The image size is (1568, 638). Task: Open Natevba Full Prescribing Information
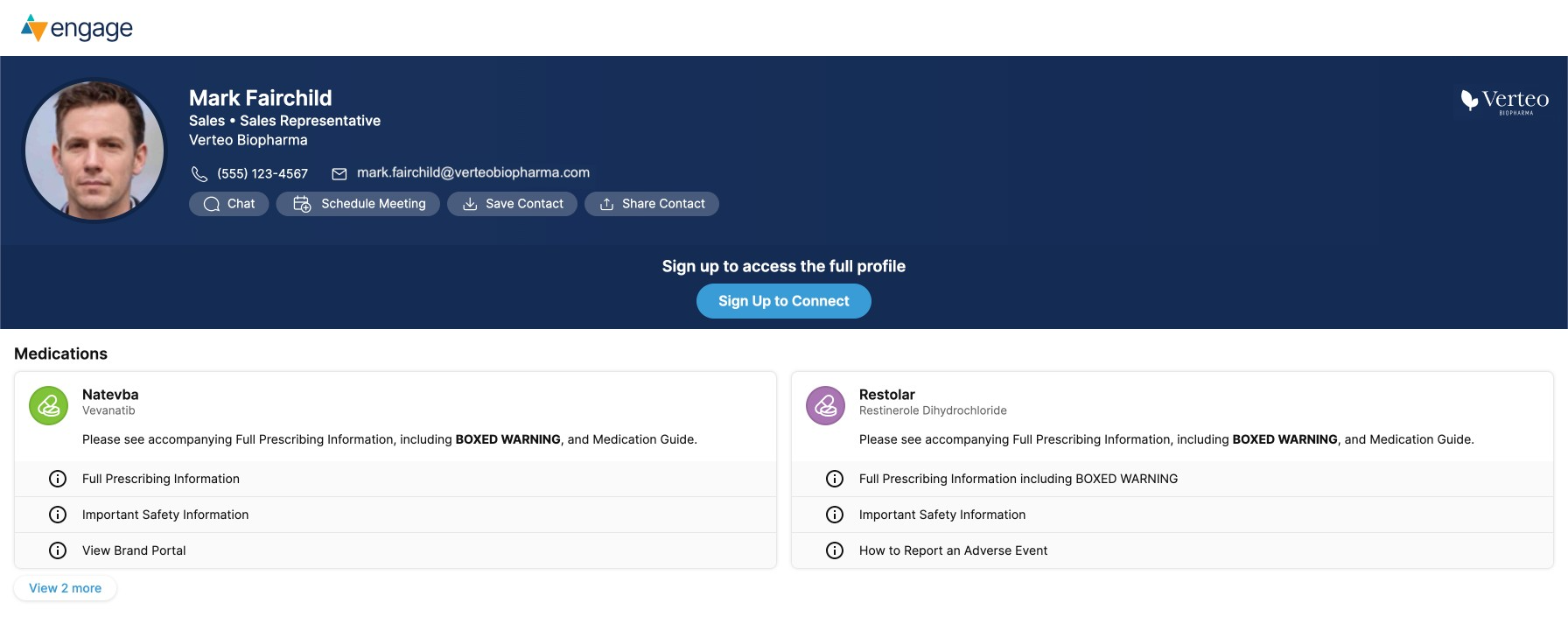tap(161, 479)
